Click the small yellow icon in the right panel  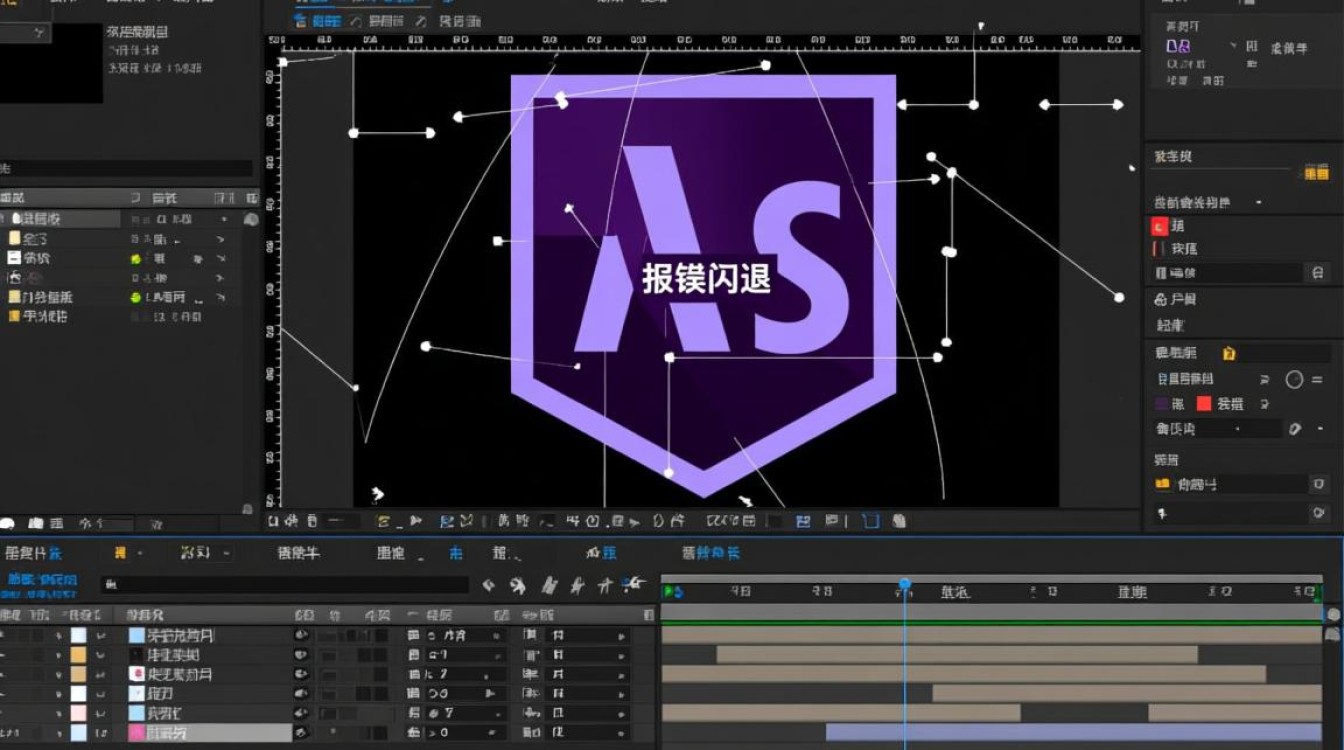coord(1229,353)
